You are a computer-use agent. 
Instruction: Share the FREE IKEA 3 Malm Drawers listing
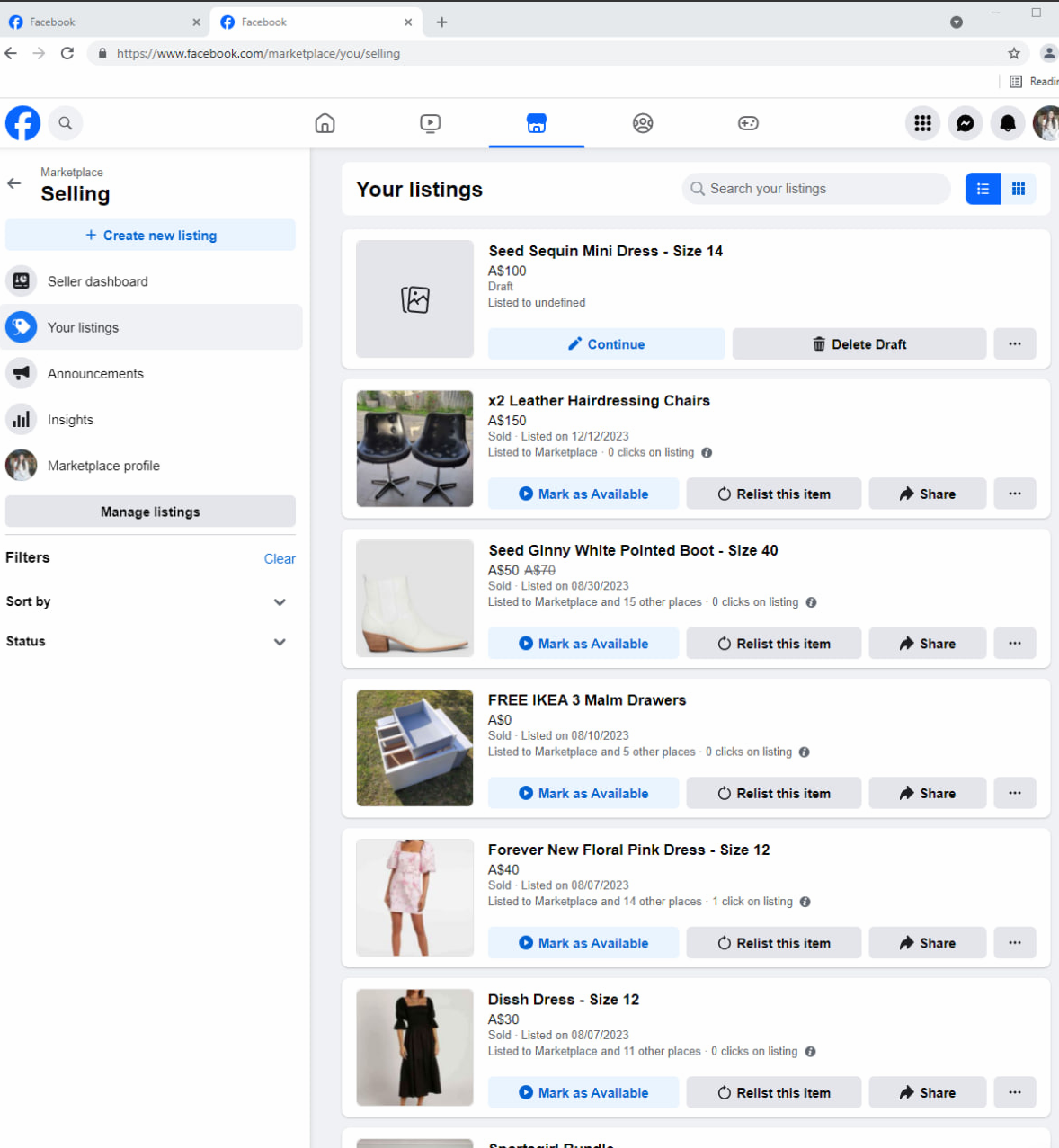click(x=928, y=793)
